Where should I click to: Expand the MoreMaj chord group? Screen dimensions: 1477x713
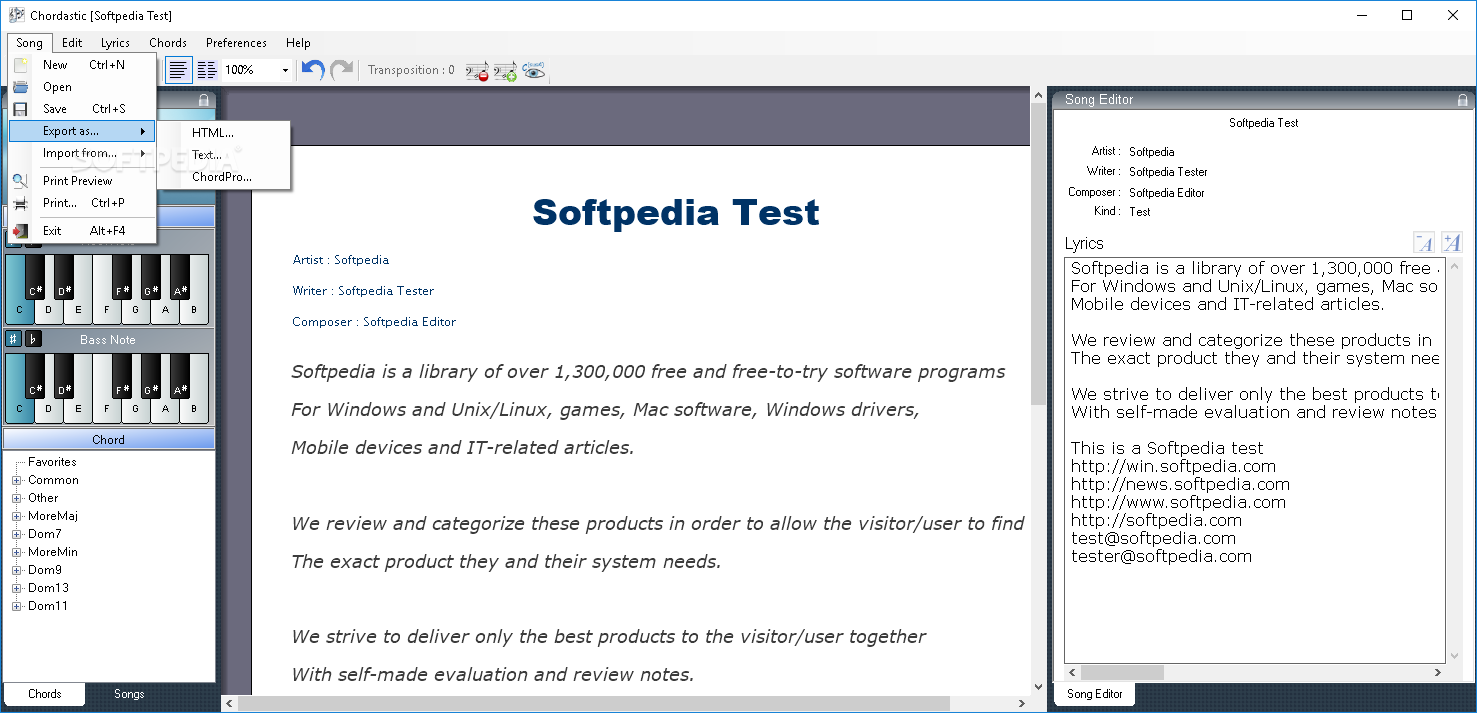16,517
